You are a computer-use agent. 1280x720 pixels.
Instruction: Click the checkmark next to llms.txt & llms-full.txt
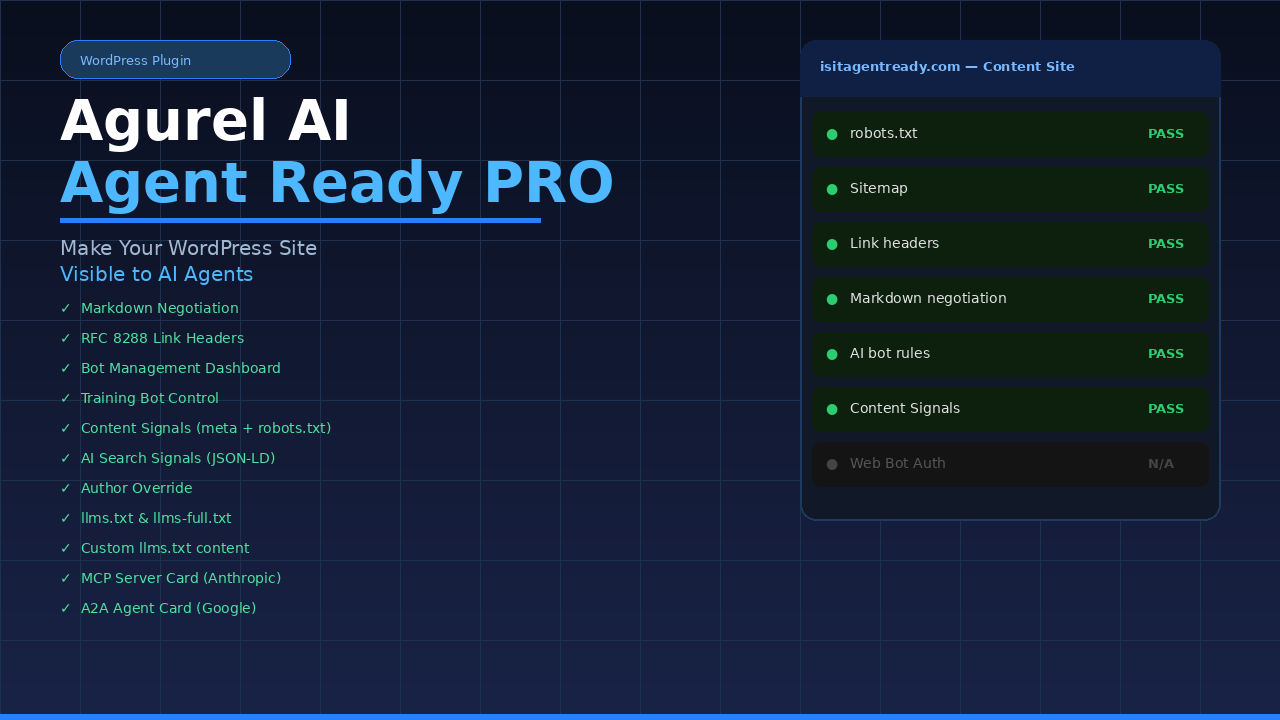coord(66,518)
